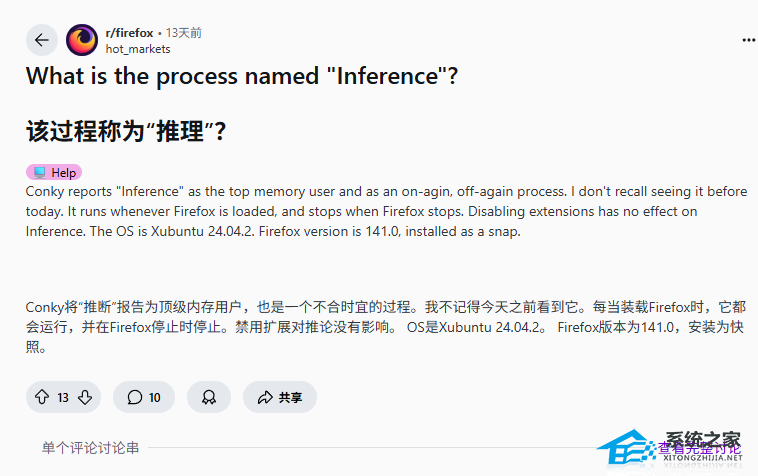Click the 13天前 post timestamp

184,33
